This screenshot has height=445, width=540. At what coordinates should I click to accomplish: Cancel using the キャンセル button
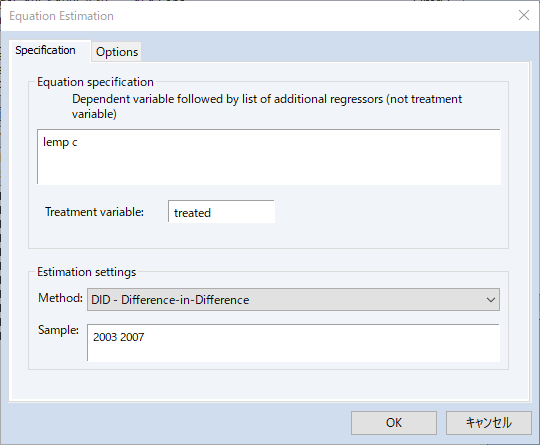pos(489,423)
